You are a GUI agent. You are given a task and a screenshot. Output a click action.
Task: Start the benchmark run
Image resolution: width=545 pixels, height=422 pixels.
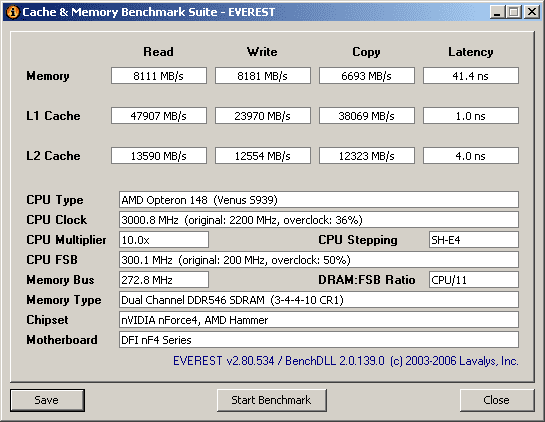pos(271,400)
